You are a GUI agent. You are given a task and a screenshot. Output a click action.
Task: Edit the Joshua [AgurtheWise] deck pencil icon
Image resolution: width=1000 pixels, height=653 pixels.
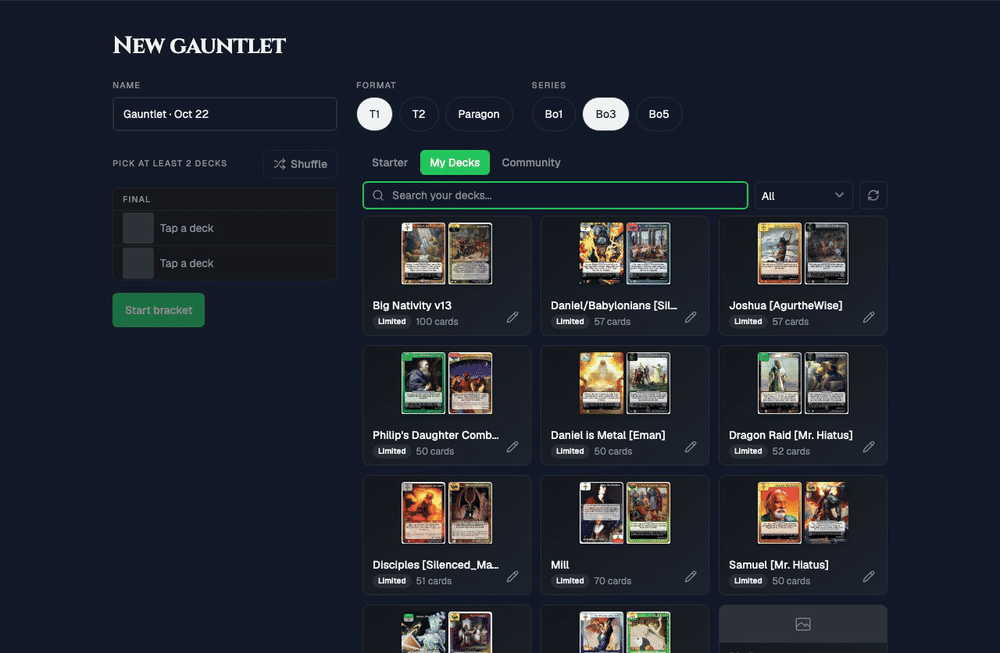pos(869,317)
